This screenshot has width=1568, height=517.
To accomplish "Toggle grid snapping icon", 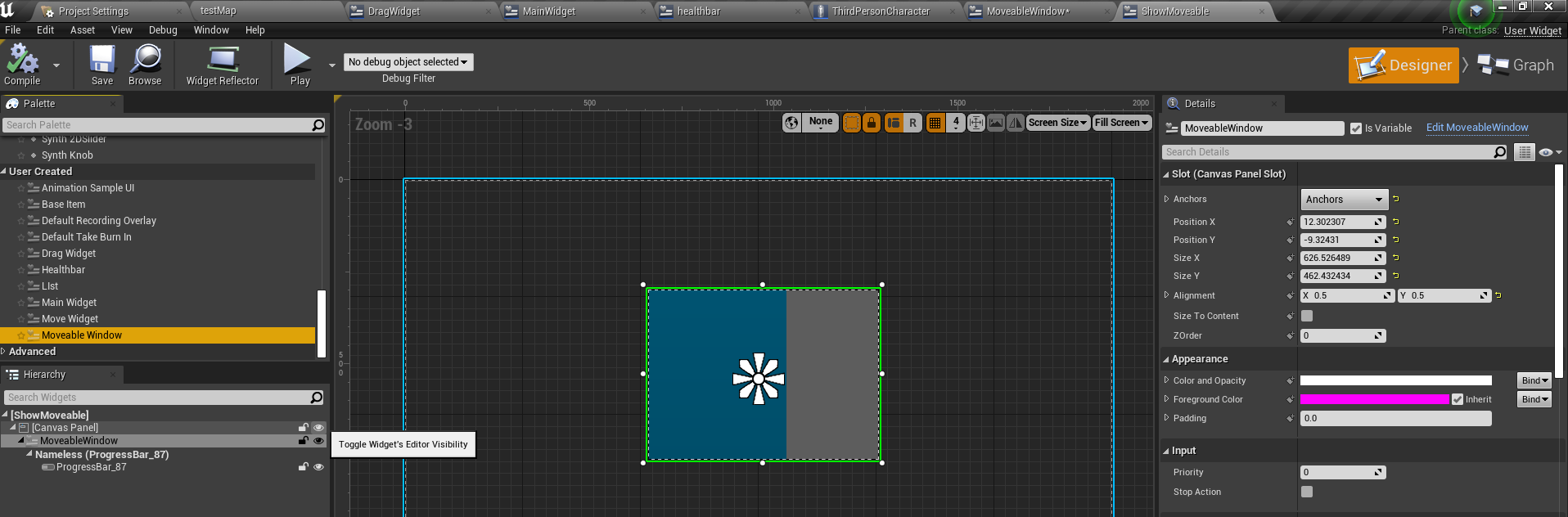I will pyautogui.click(x=935, y=123).
